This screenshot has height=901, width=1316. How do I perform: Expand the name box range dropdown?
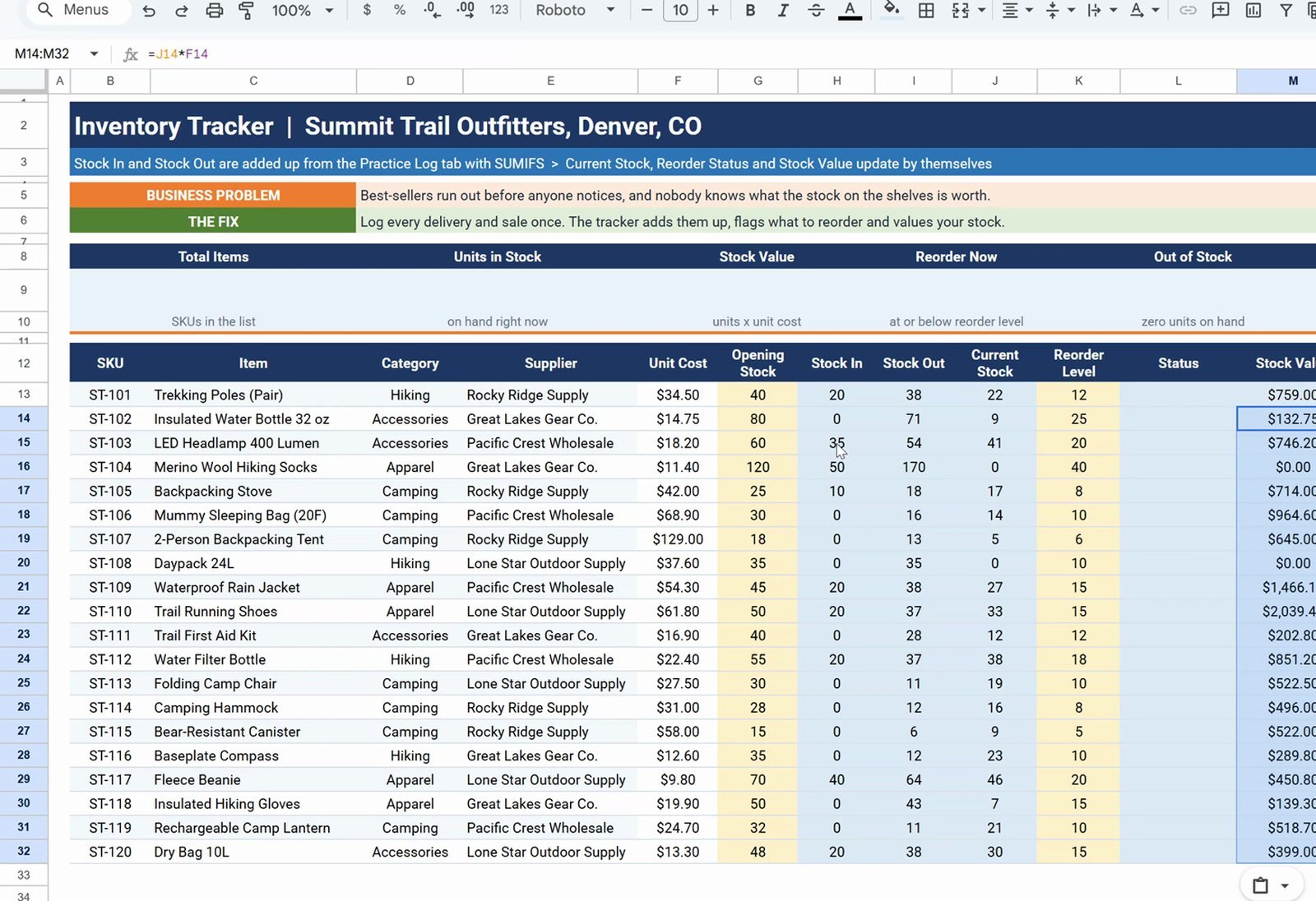point(94,54)
